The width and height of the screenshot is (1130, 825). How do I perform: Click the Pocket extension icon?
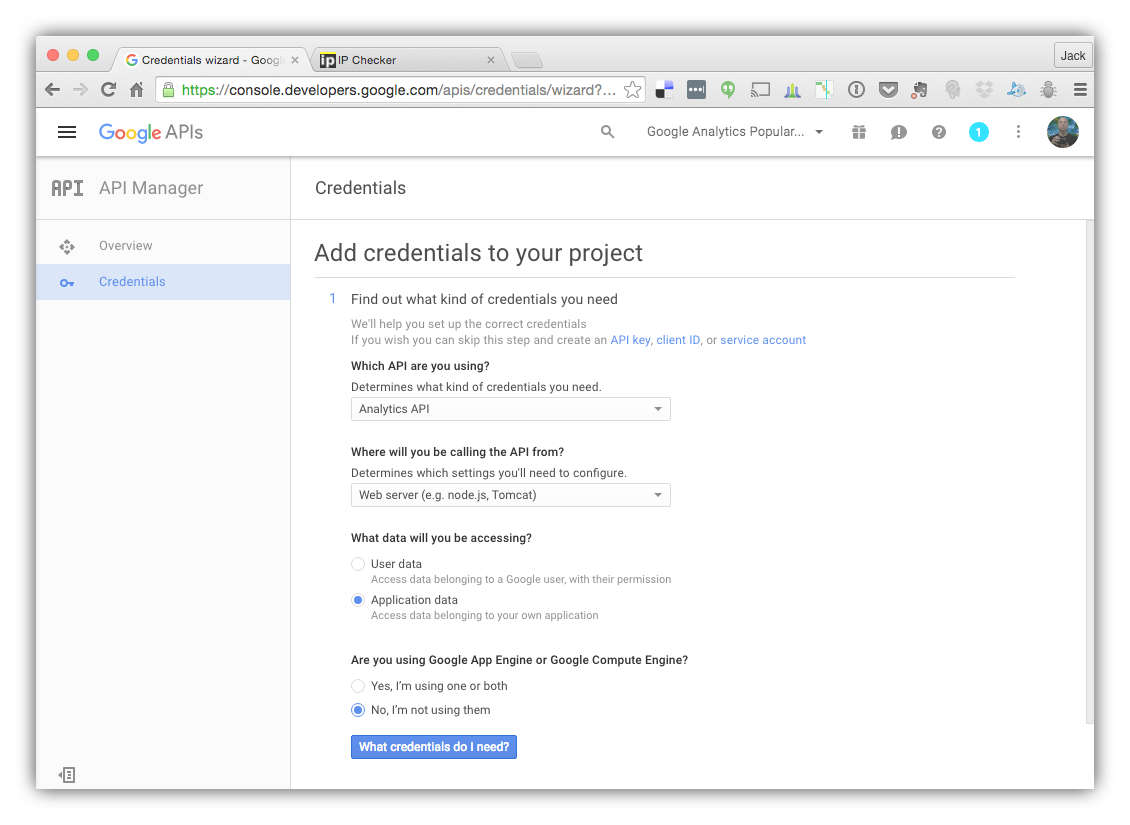[x=888, y=89]
